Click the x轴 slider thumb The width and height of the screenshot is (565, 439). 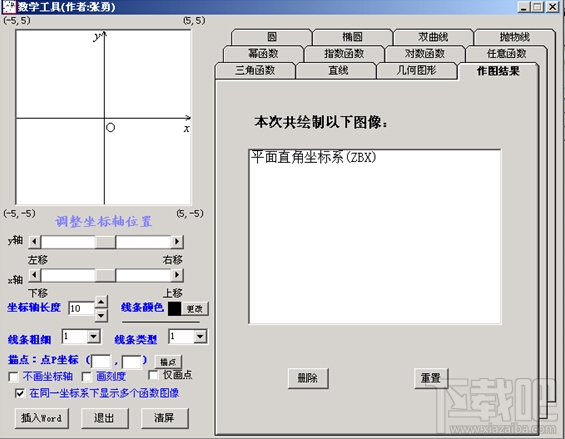tap(105, 275)
